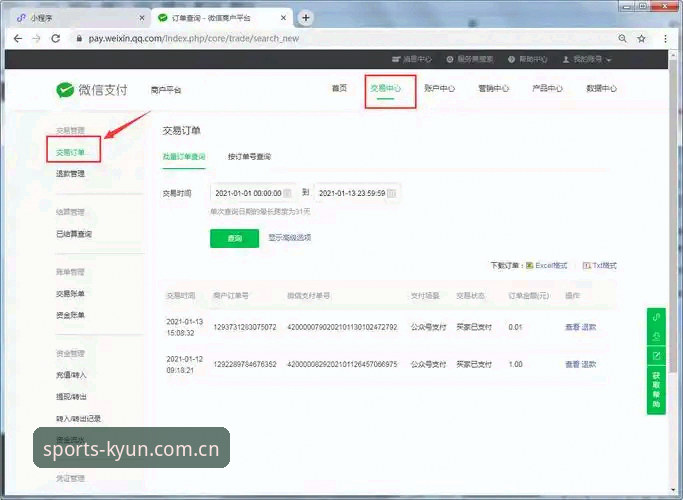Click WeChat payment number 4200000790202101130102472792

342,327
